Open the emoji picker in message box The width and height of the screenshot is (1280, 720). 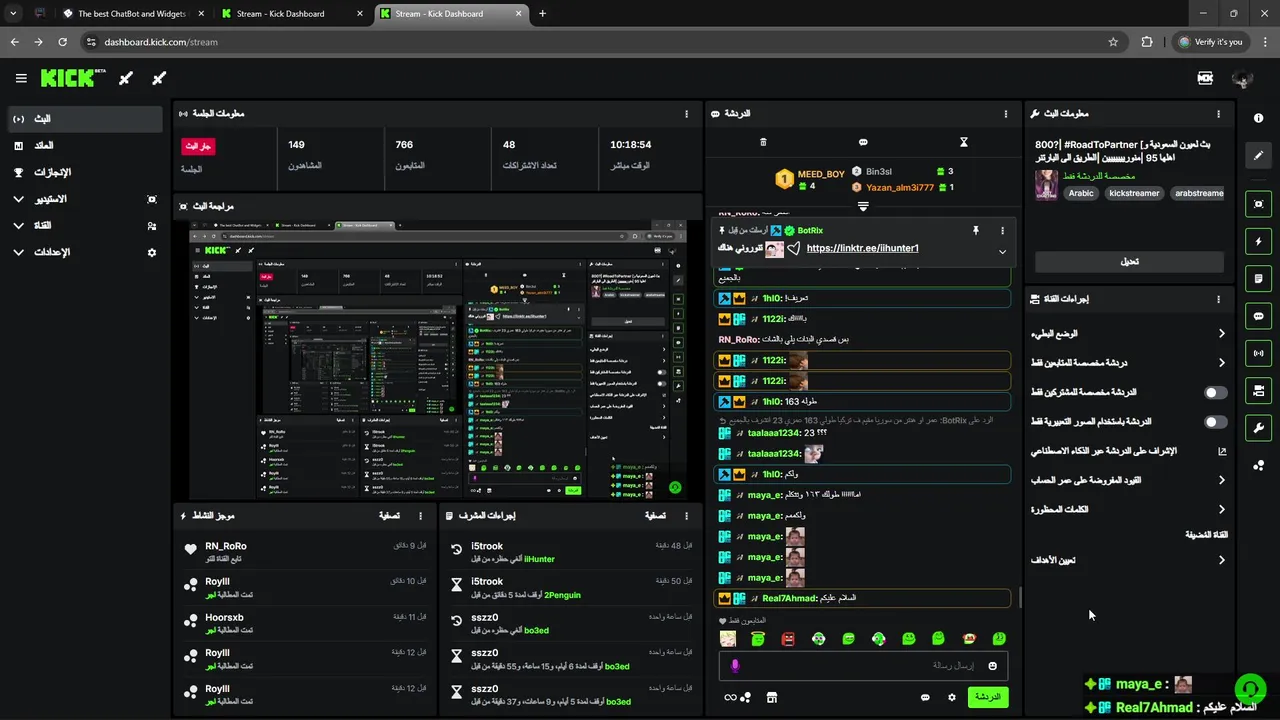pos(993,666)
